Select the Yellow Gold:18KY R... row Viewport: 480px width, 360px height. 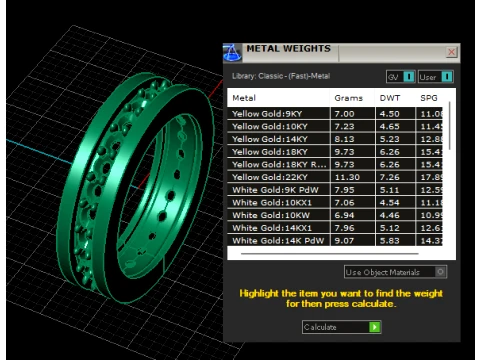coord(335,164)
